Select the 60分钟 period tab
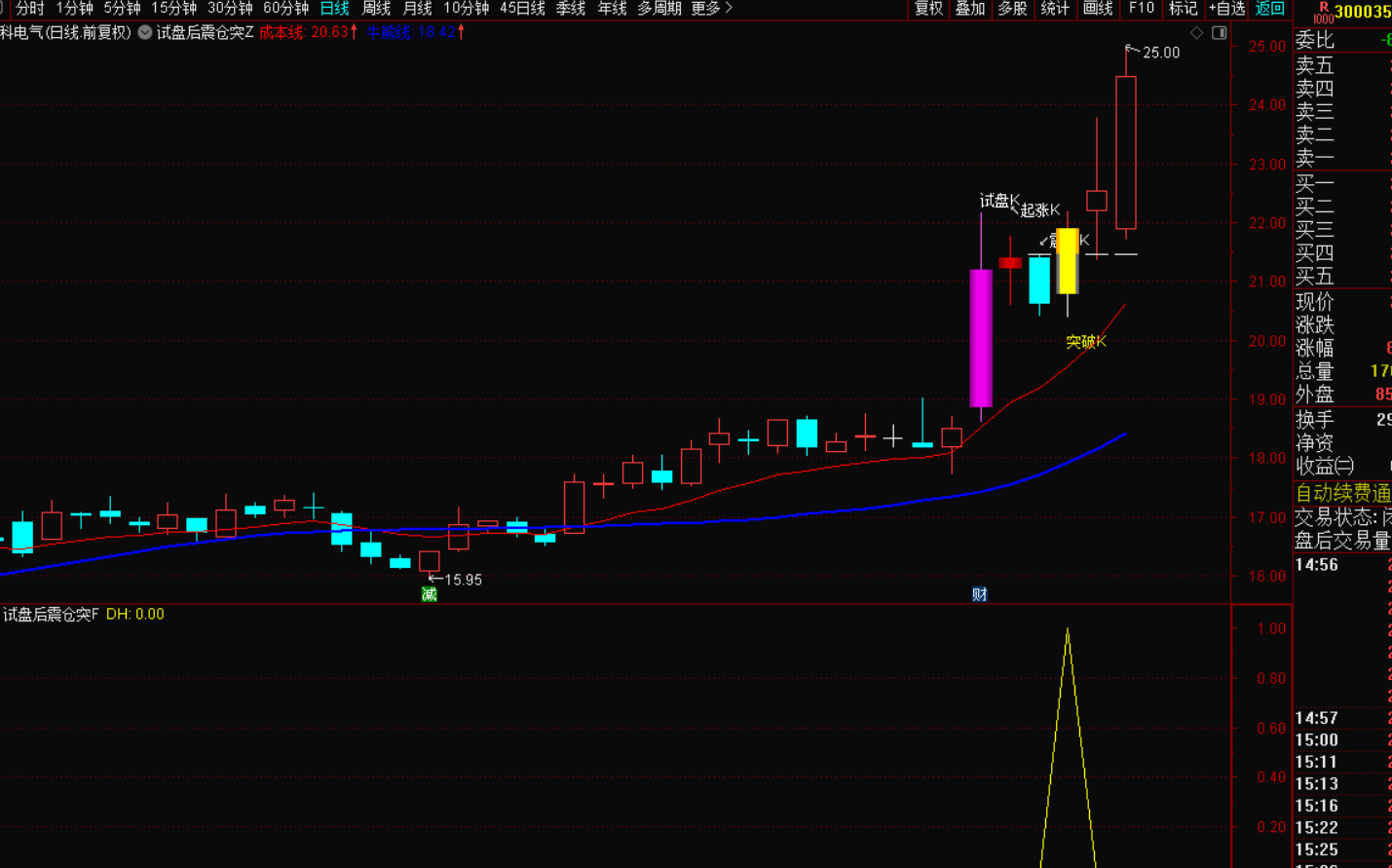Viewport: 1392px width, 868px height. coord(285,9)
